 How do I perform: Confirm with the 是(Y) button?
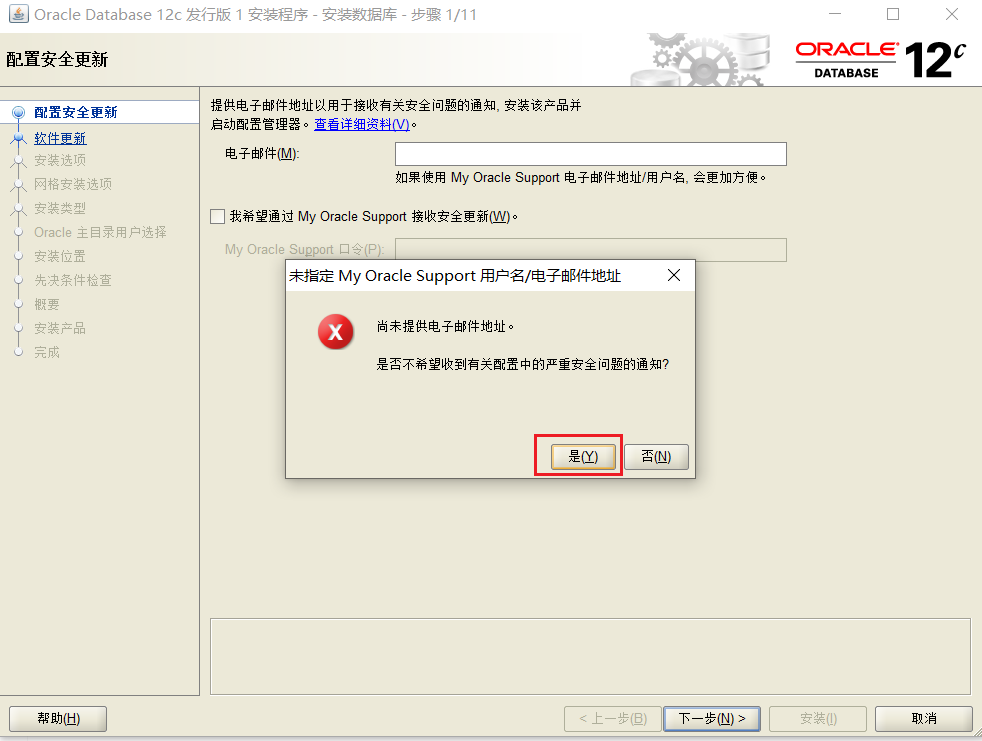[583, 457]
